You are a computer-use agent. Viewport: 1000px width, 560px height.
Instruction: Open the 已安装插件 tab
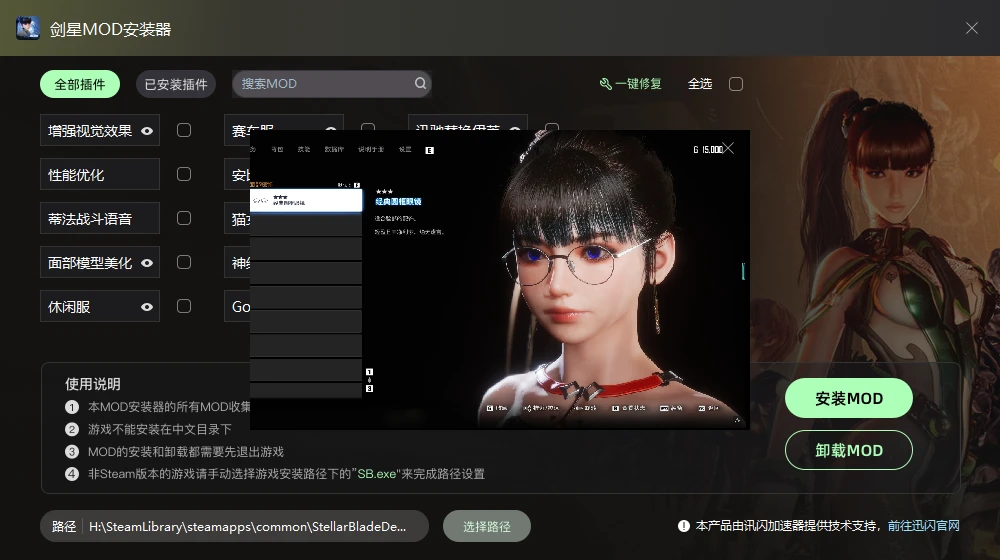pos(176,84)
